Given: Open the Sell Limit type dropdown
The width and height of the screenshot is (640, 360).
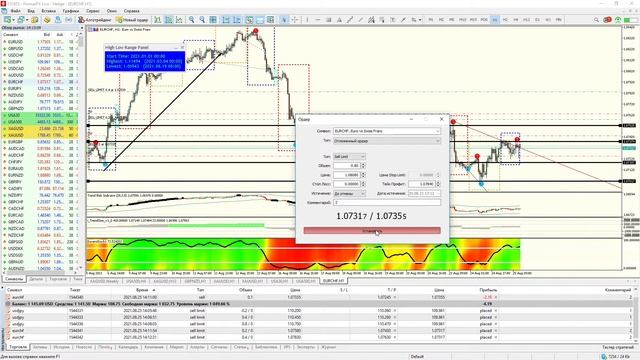Looking at the screenshot, I should (x=349, y=157).
